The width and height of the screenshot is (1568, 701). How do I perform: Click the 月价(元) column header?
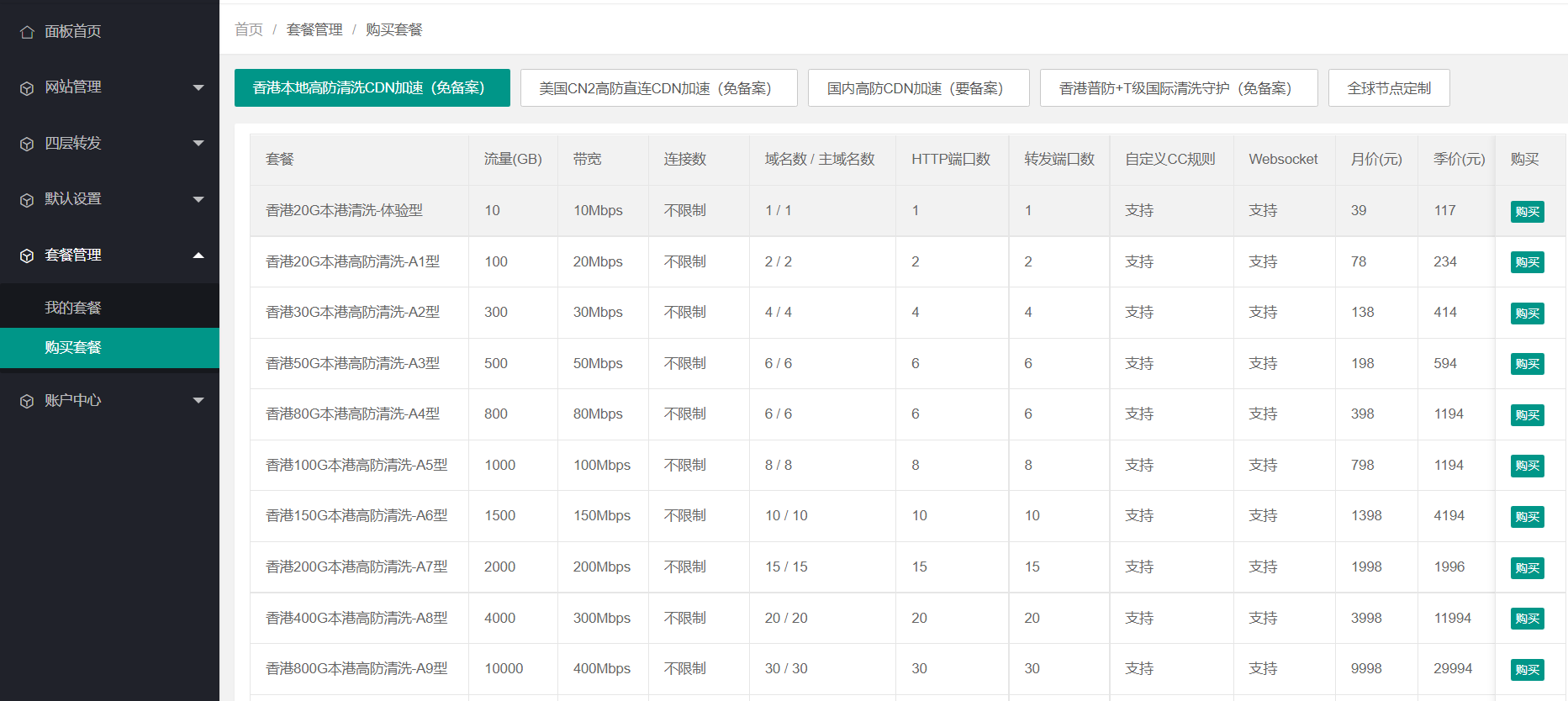click(x=1376, y=159)
